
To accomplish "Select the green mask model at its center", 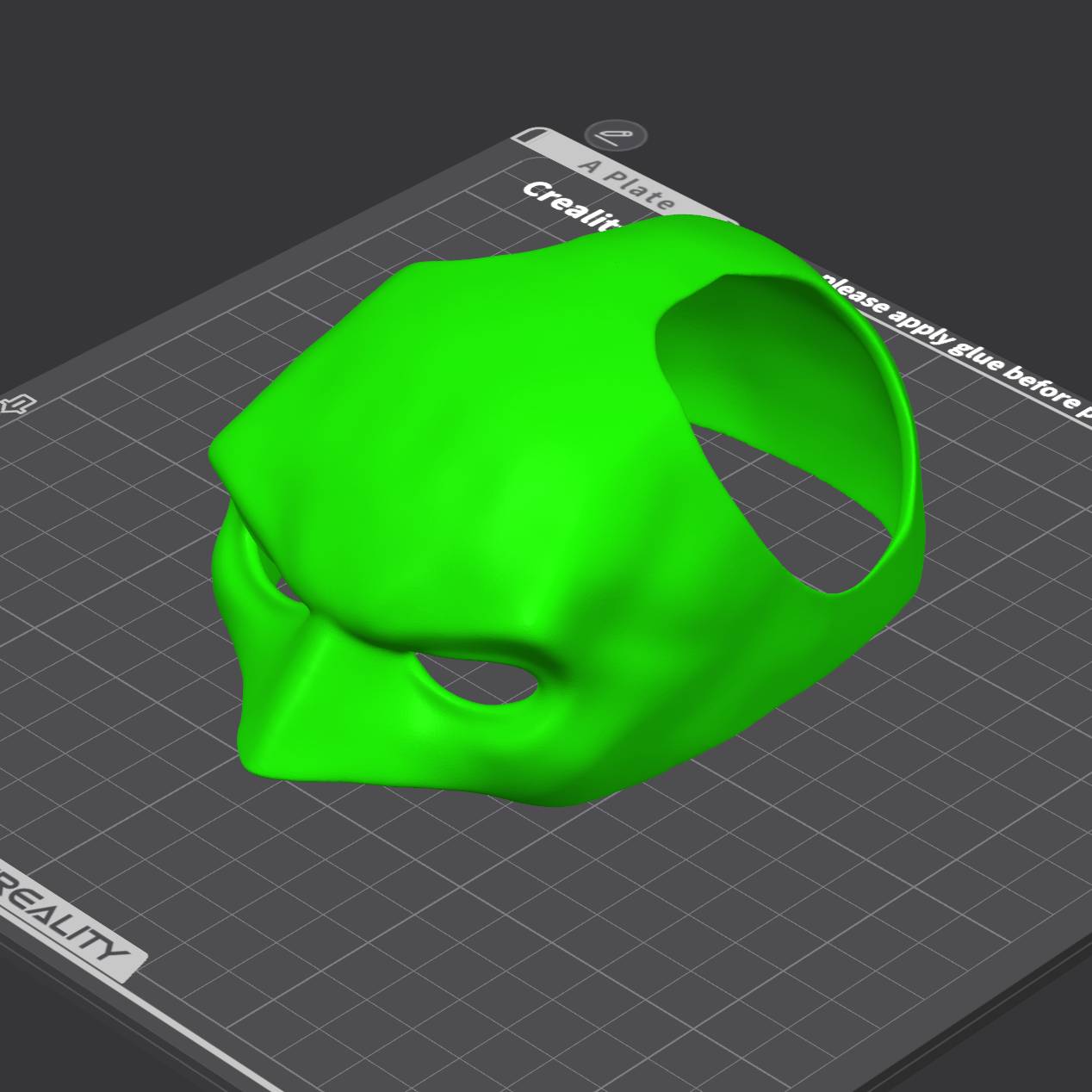I will click(x=517, y=482).
